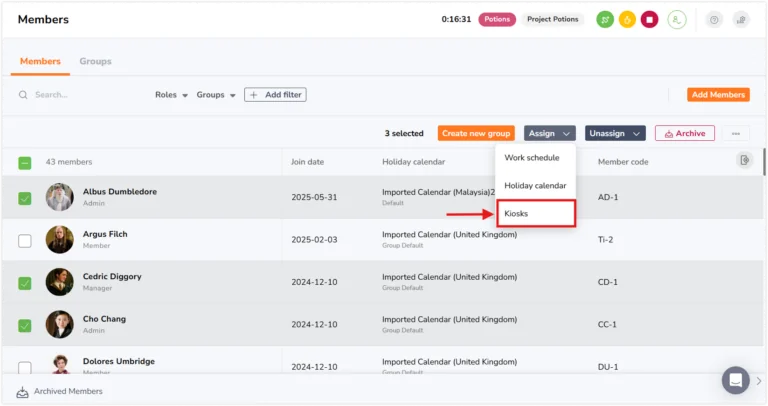Expand the Roles filter dropdown
Viewport: 768px width, 406px height.
point(171,95)
